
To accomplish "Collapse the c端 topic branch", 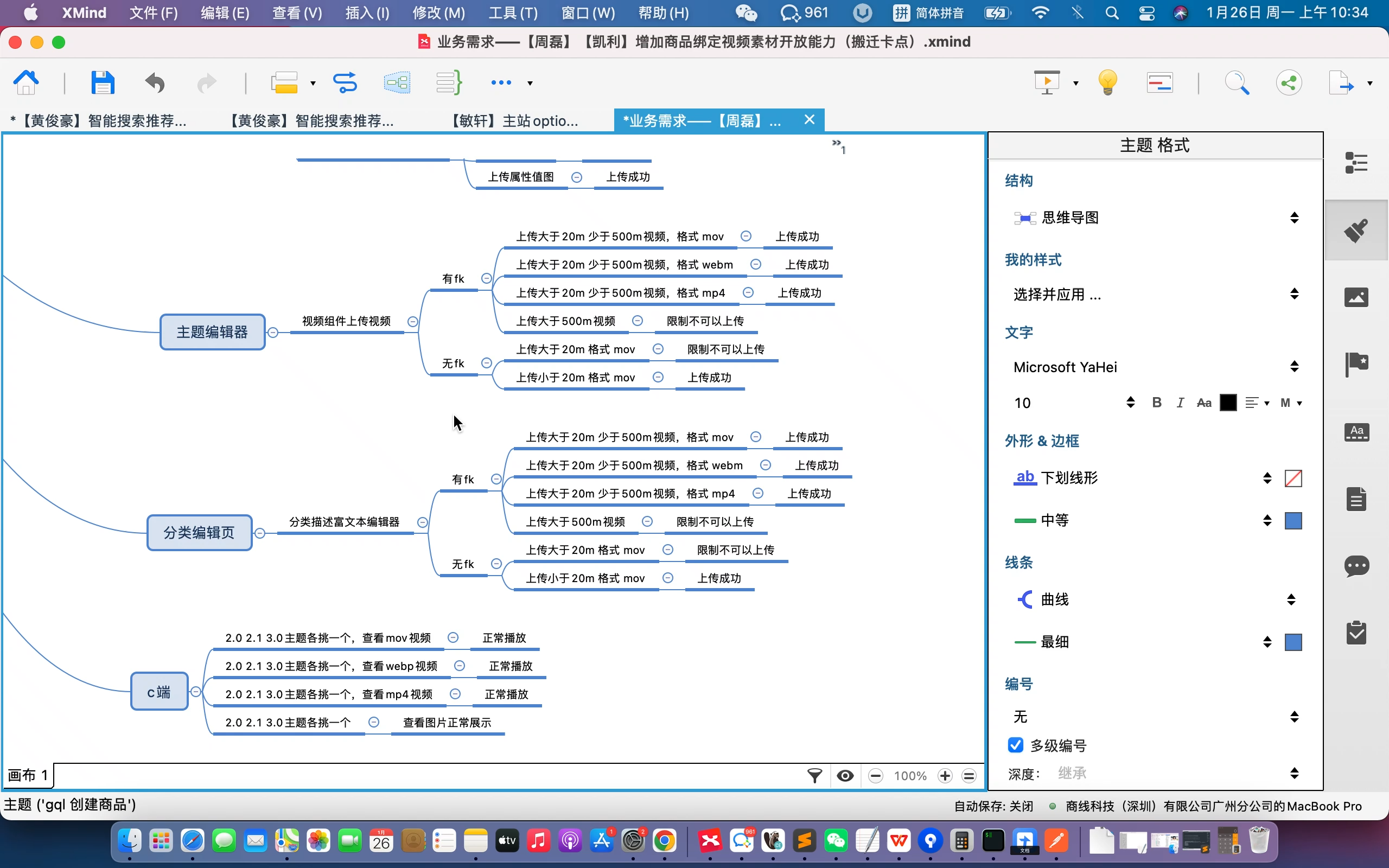I will [196, 692].
